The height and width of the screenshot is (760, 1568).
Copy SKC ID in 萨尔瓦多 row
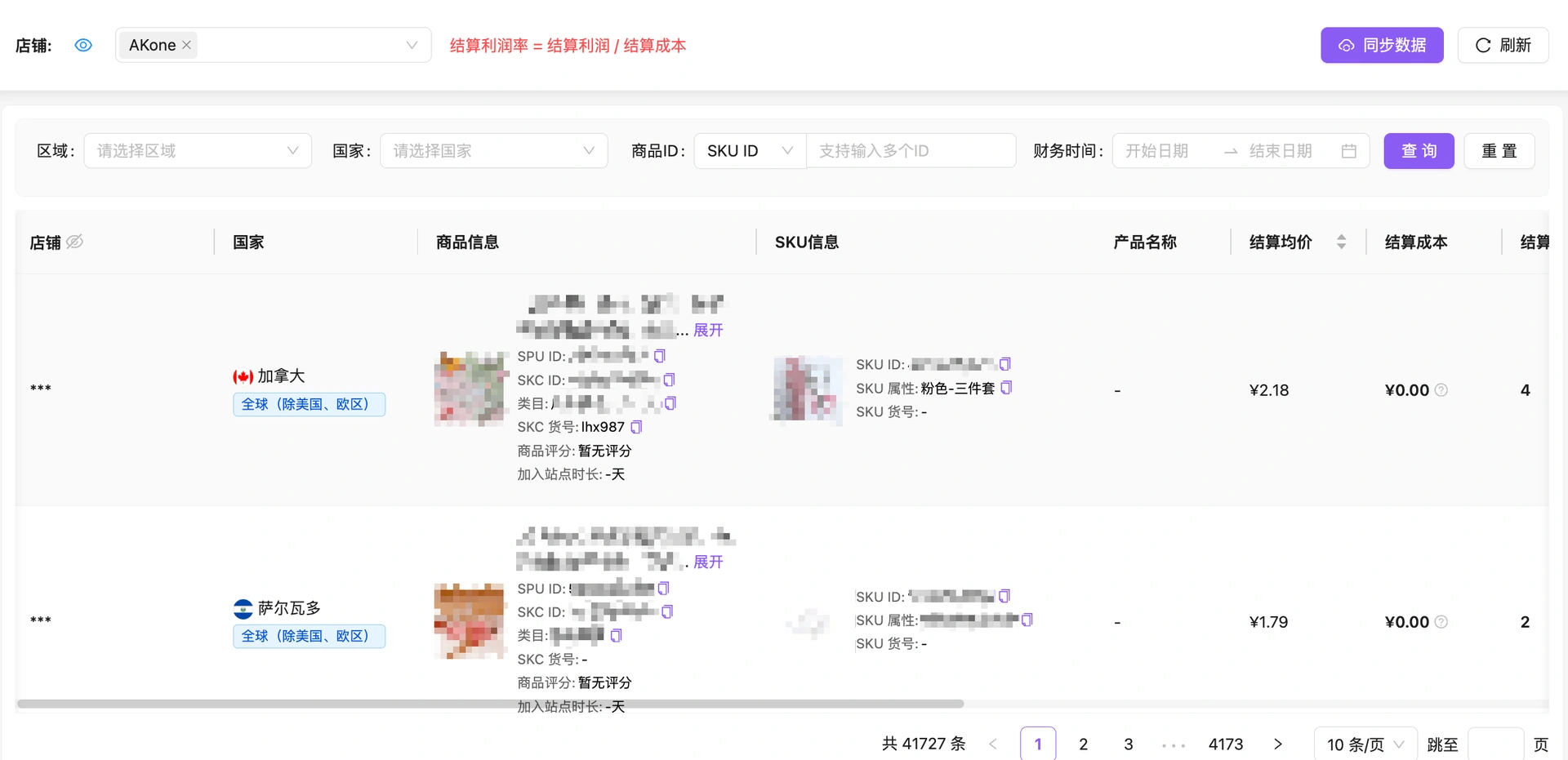[x=667, y=611]
